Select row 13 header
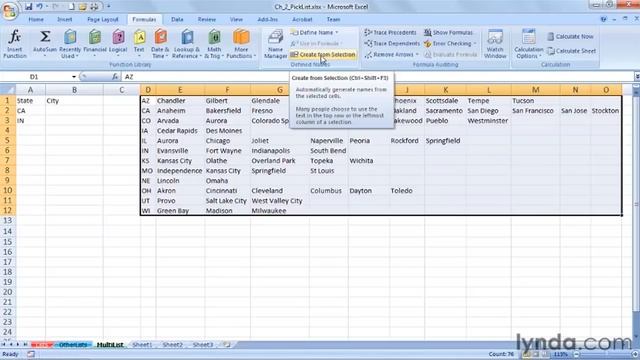Viewport: 640px width, 360px height. (7, 220)
